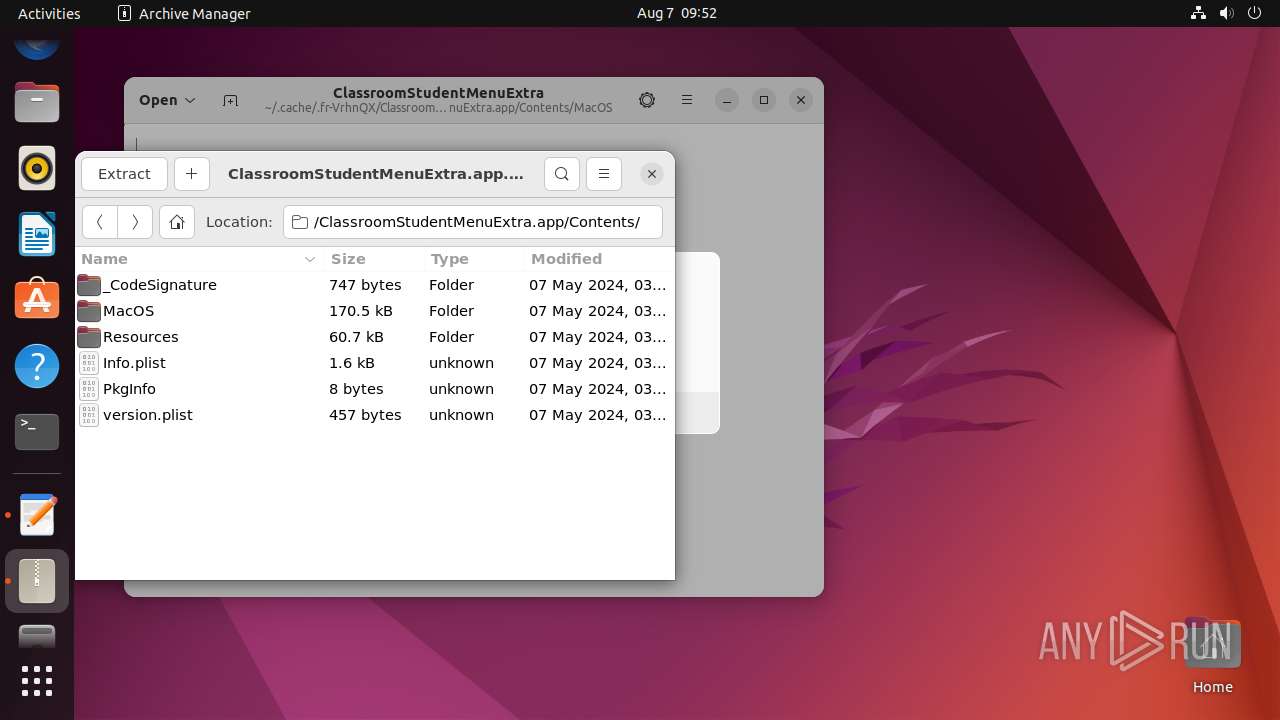1280x720 pixels.
Task: Open the power icon in the top bar
Action: [1255, 13]
